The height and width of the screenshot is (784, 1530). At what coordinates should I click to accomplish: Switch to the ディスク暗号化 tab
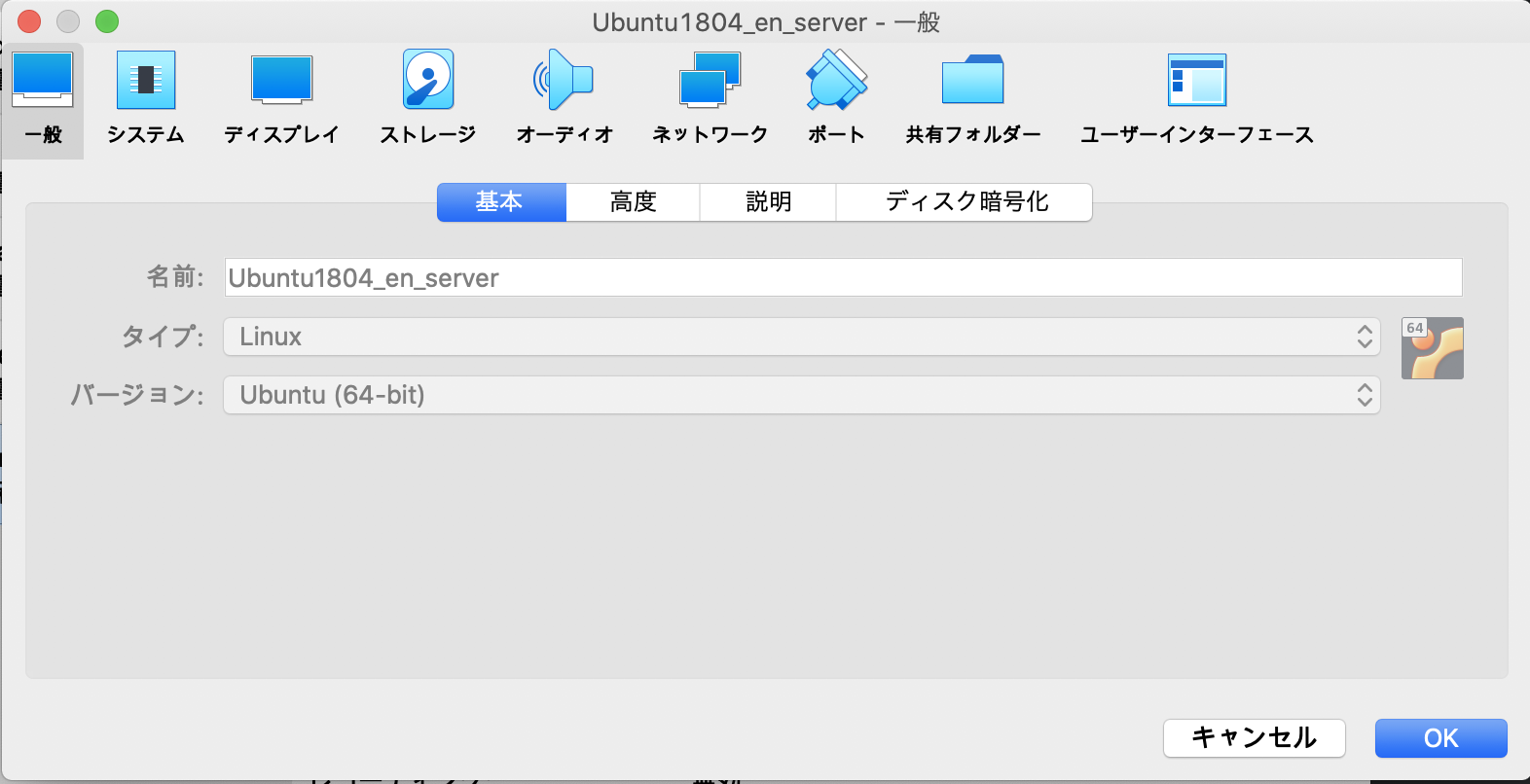click(x=965, y=202)
